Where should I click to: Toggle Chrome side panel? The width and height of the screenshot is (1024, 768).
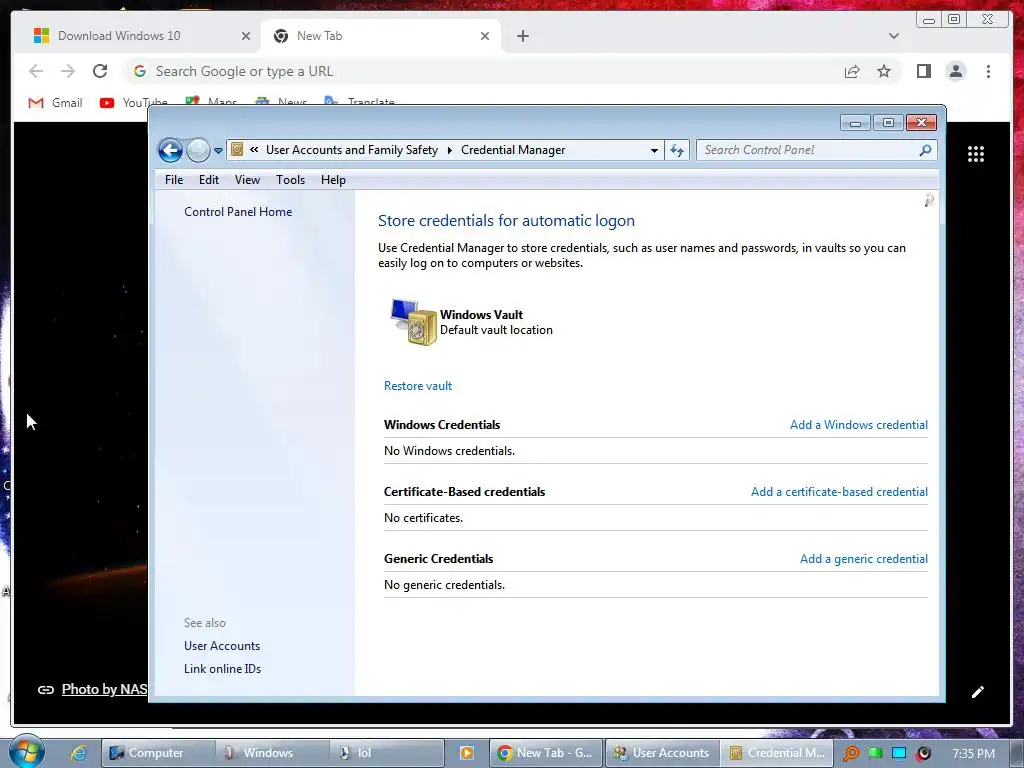click(x=923, y=71)
